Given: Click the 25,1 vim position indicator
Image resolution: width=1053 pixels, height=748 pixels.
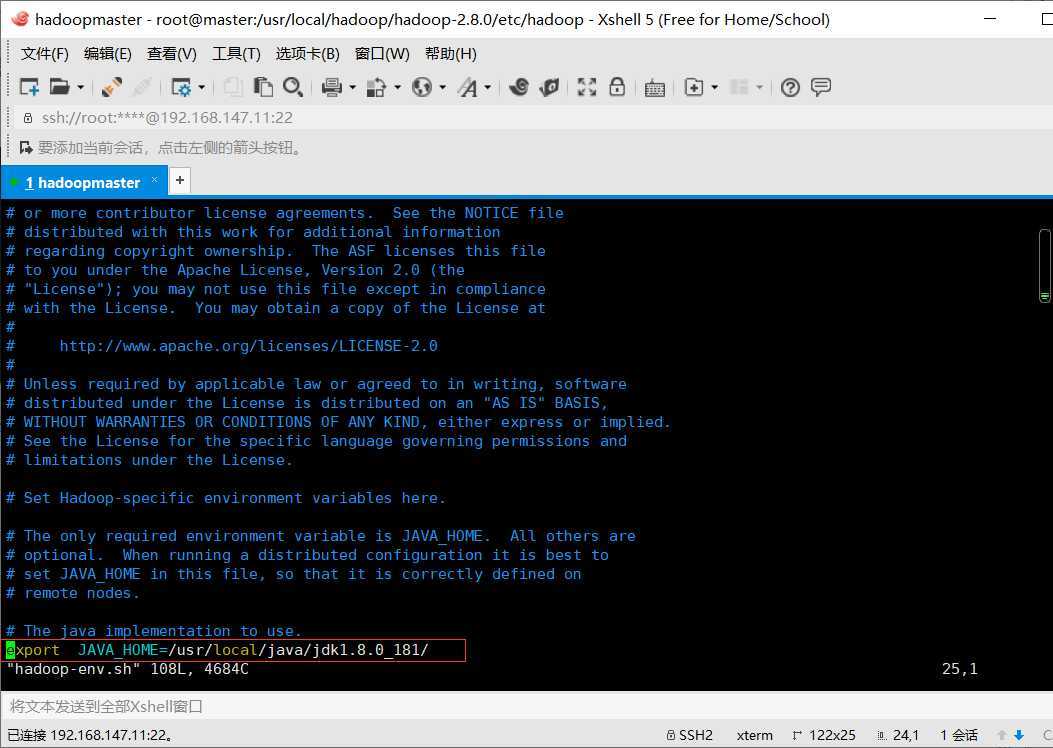Looking at the screenshot, I should pos(960,669).
